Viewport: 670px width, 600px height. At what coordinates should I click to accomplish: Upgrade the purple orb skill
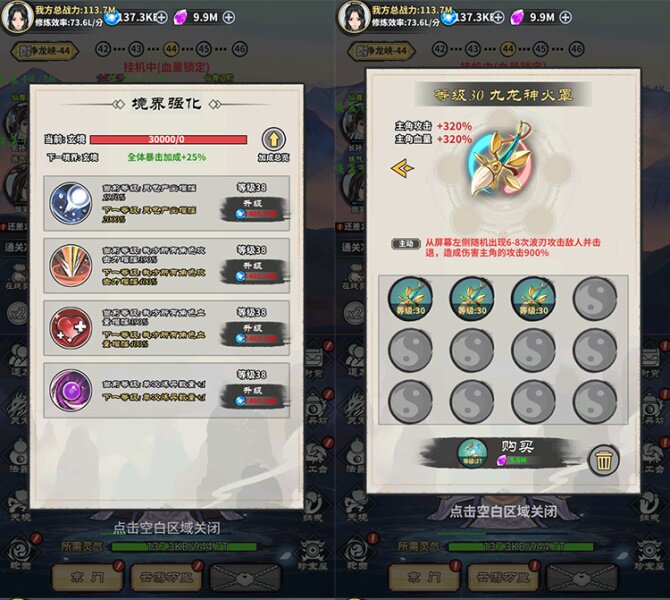coord(255,396)
